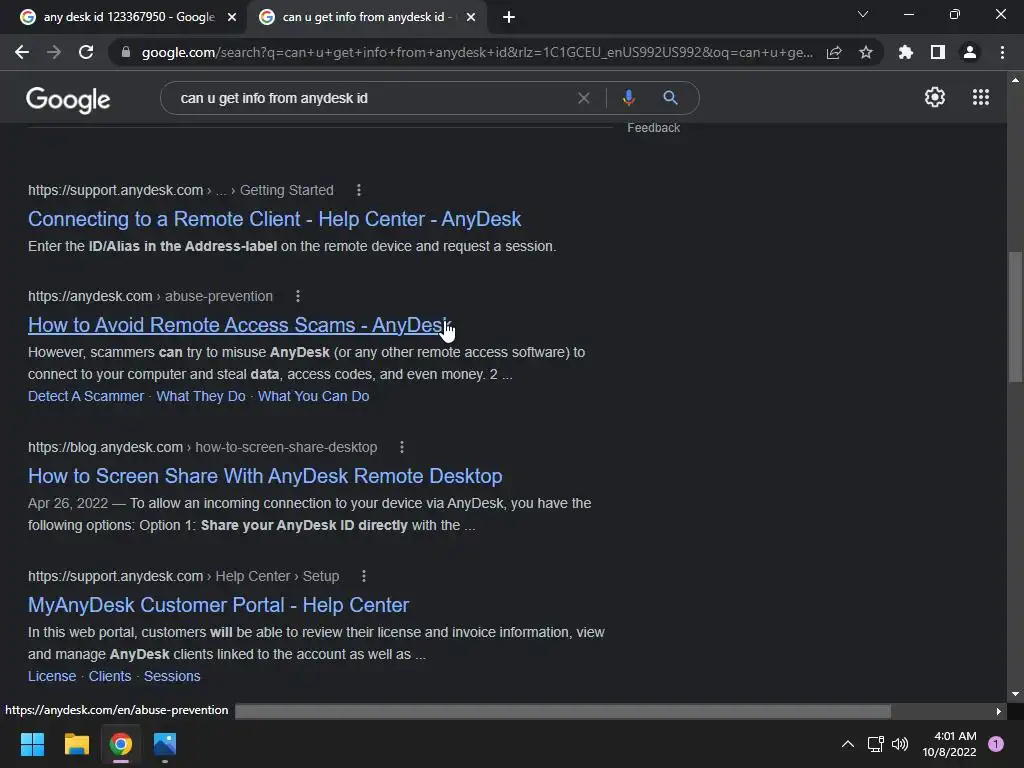Click the support.anydesk.com Getting Started breadcrumb
Image resolution: width=1024 pixels, height=768 pixels.
tap(181, 190)
